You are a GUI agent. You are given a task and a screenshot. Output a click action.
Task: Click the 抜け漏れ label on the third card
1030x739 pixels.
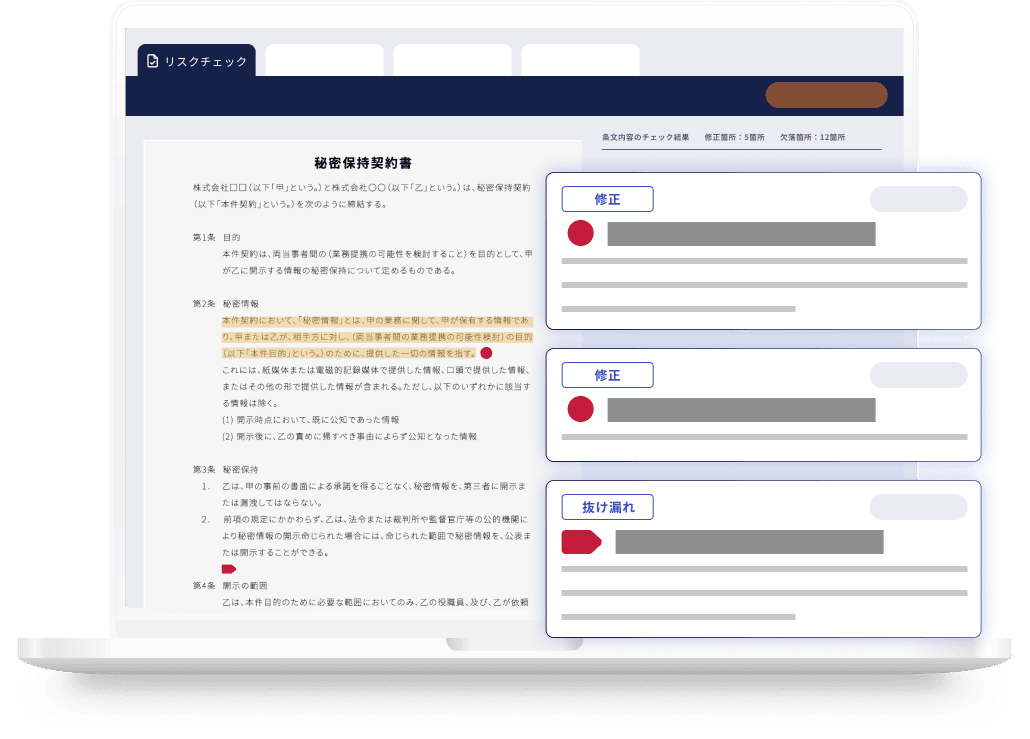tap(607, 507)
